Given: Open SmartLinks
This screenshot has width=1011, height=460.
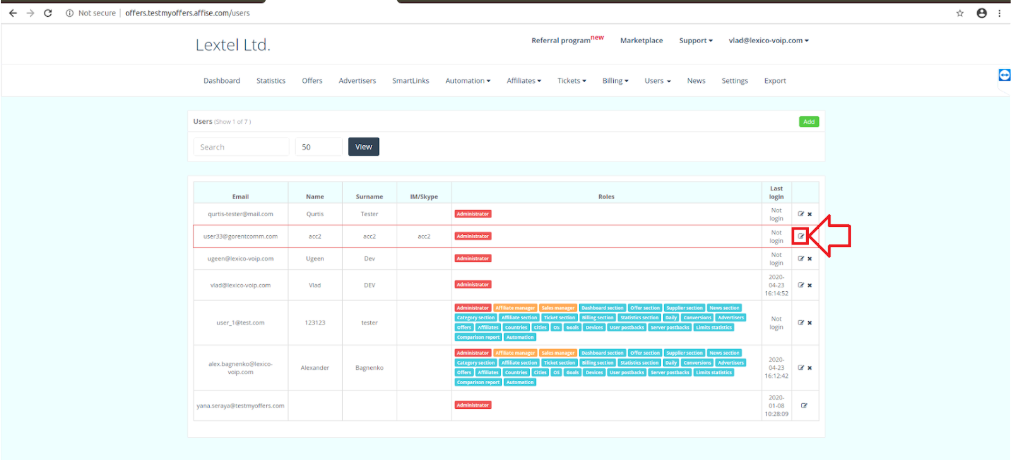Looking at the screenshot, I should pyautogui.click(x=411, y=81).
